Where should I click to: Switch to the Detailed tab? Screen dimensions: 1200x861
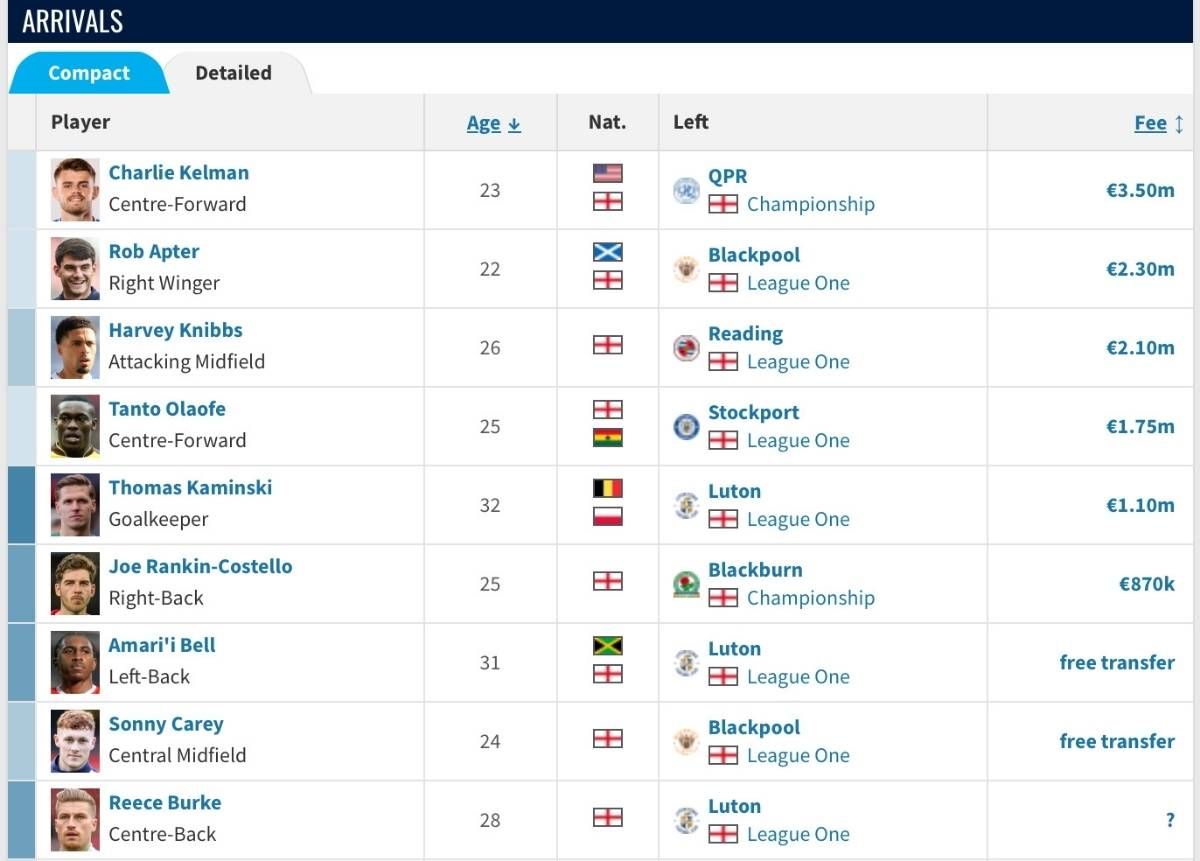[x=233, y=73]
